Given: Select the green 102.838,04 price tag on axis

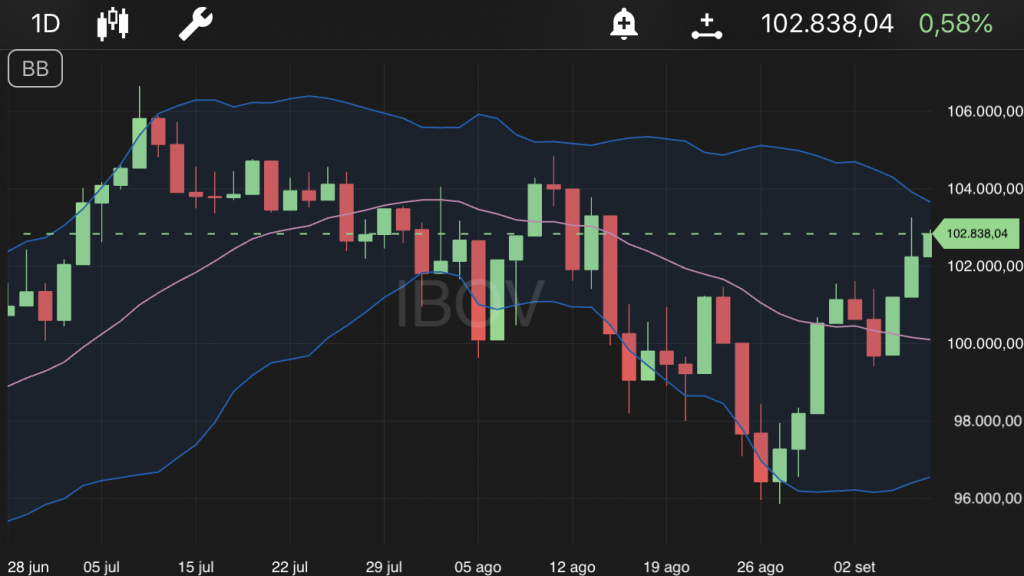Looking at the screenshot, I should coord(976,234).
